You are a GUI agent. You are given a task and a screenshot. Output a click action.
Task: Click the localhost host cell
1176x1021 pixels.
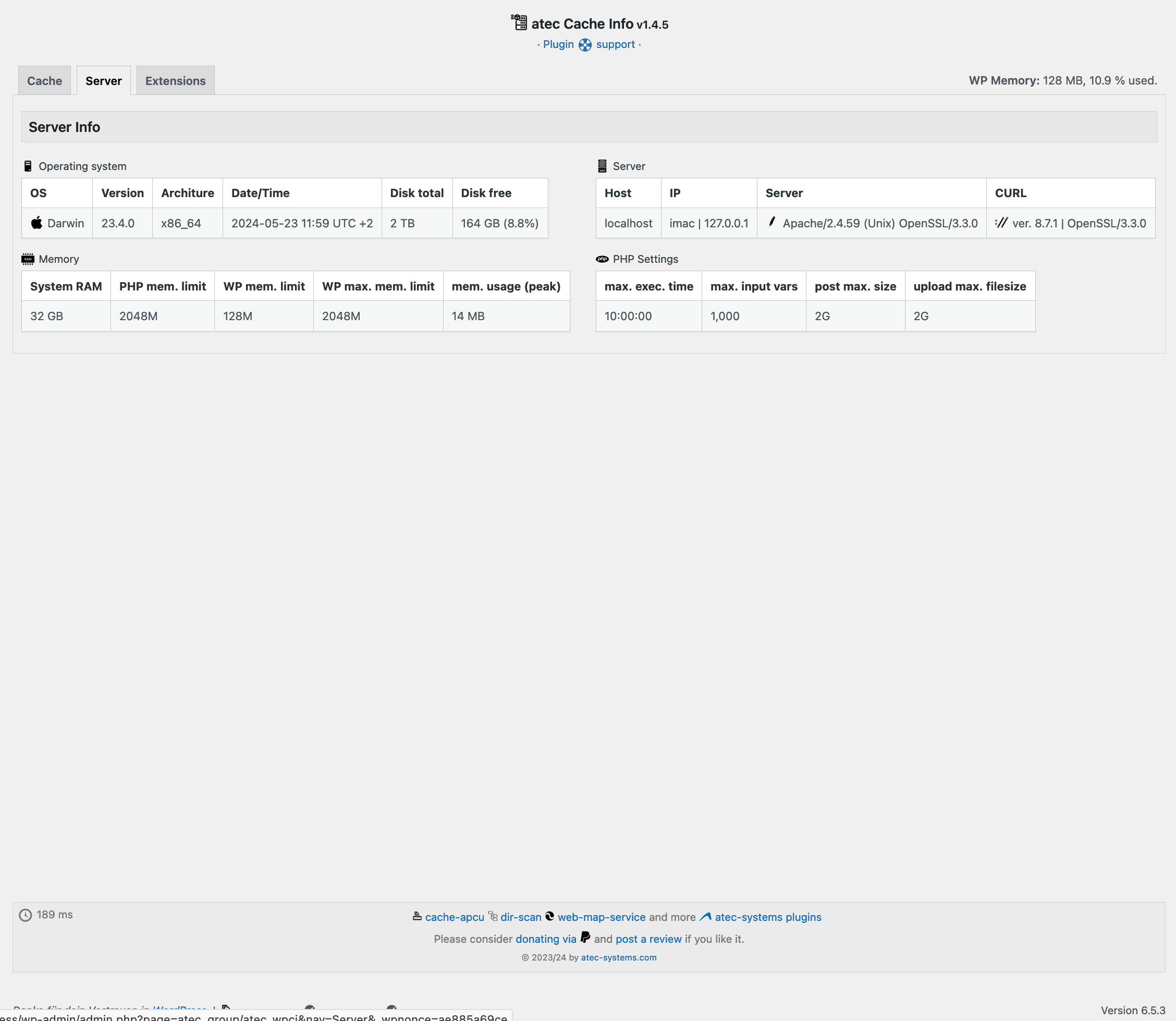pos(628,223)
